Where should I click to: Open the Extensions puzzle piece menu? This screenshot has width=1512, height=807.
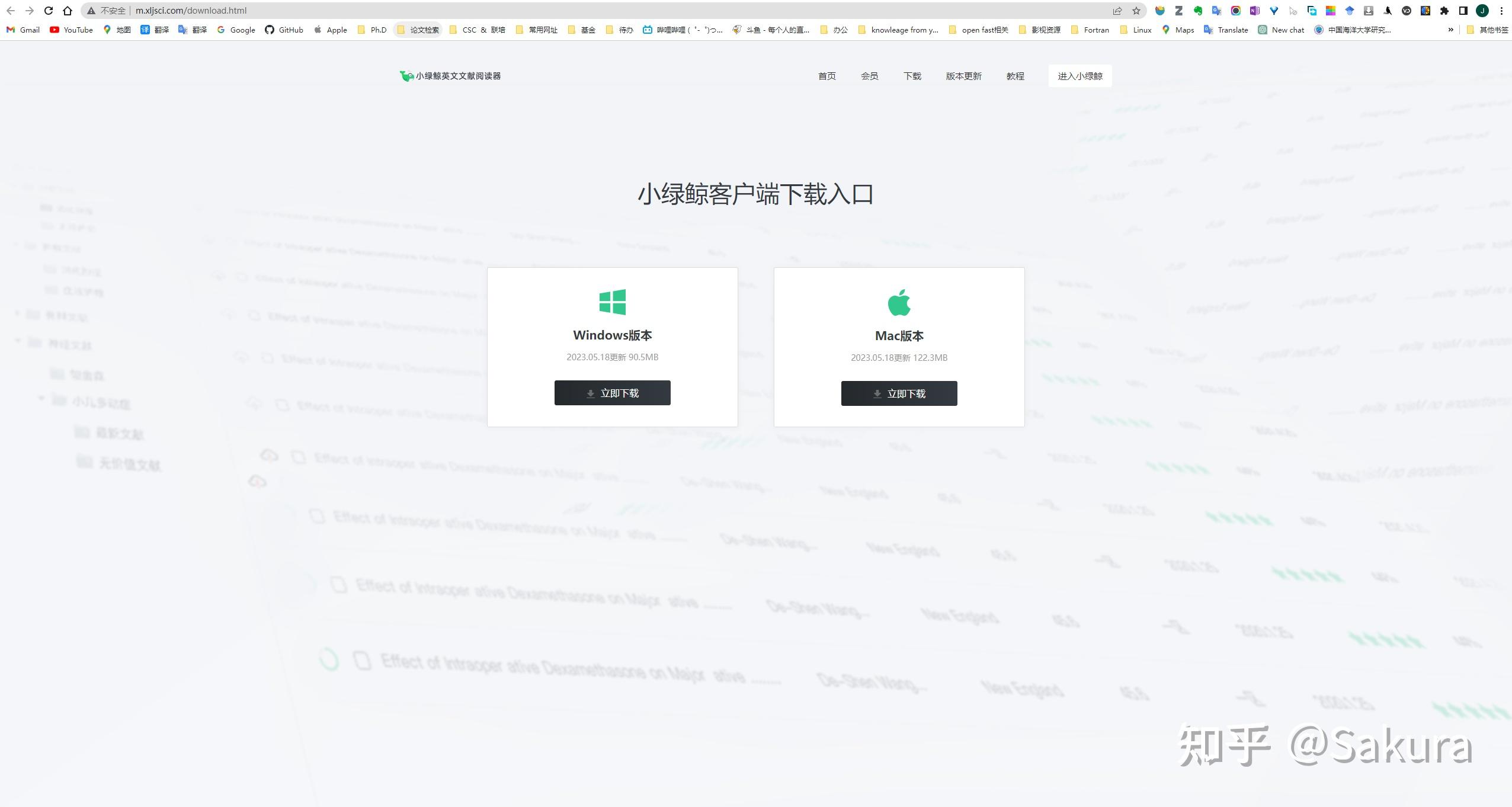(x=1444, y=11)
